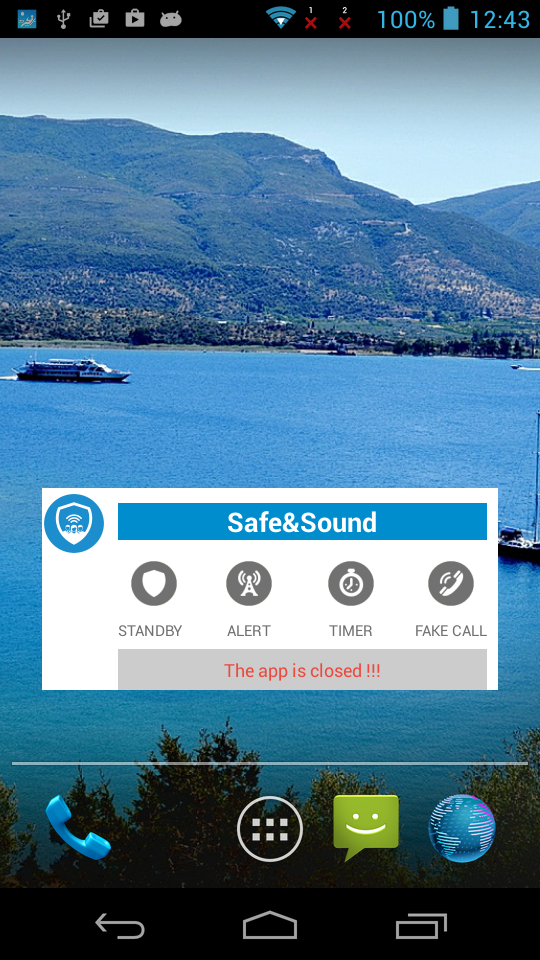Start a Fake Call via phone icon

[451, 583]
